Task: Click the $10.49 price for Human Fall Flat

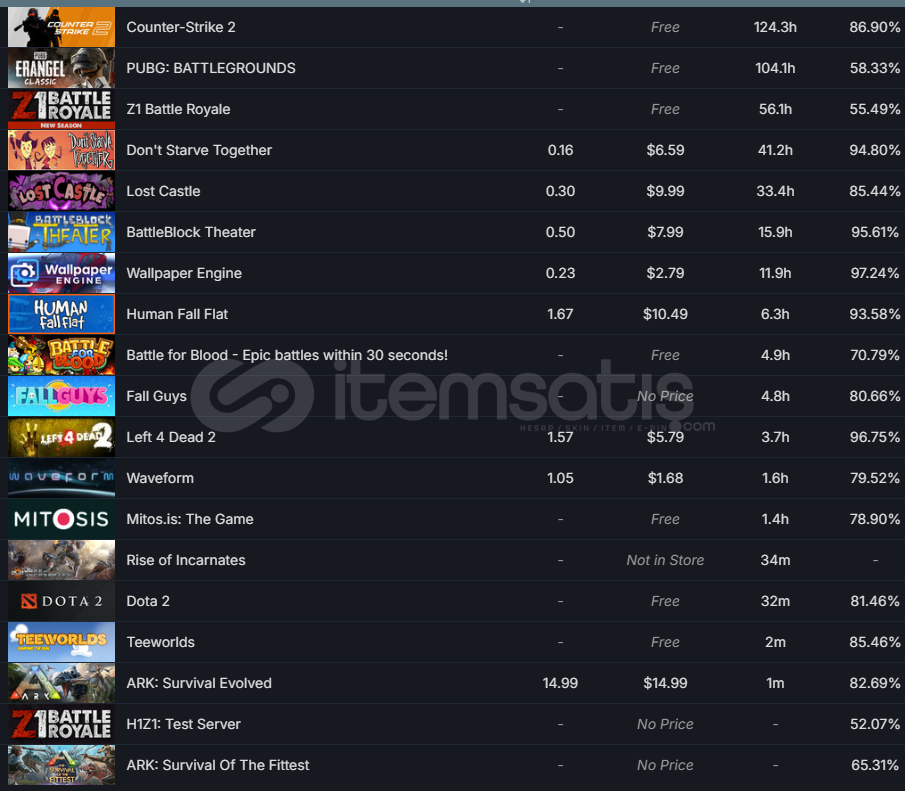Action: coord(665,314)
